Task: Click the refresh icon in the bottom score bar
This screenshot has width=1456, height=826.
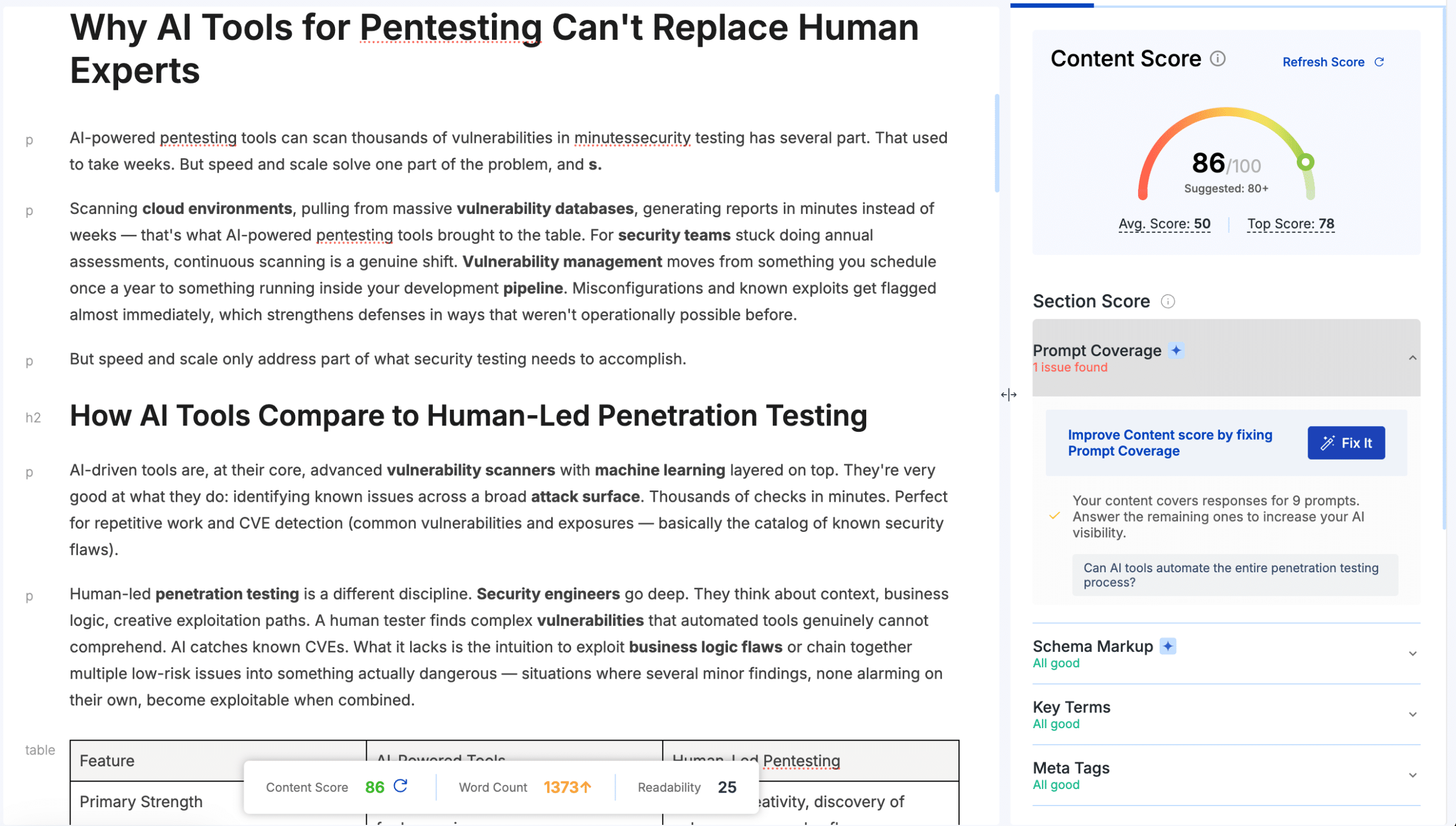Action: 400,786
